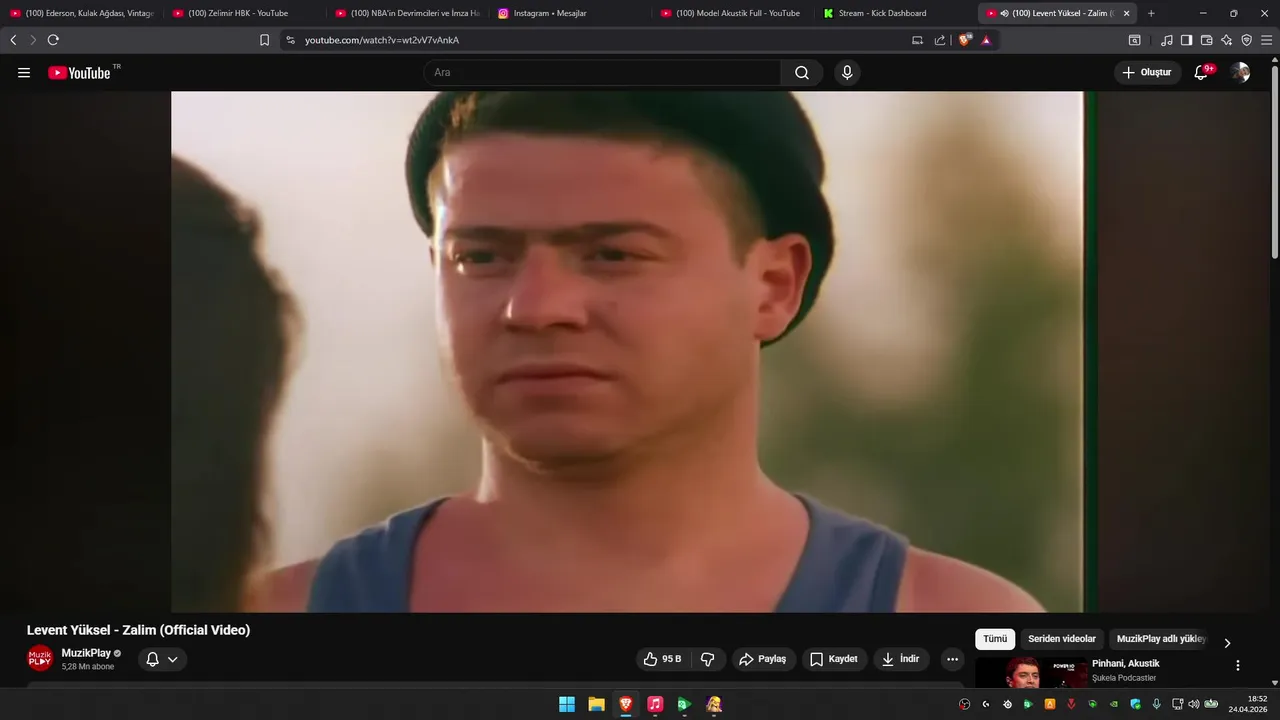Reload the current page
1280x720 pixels.
click(53, 40)
